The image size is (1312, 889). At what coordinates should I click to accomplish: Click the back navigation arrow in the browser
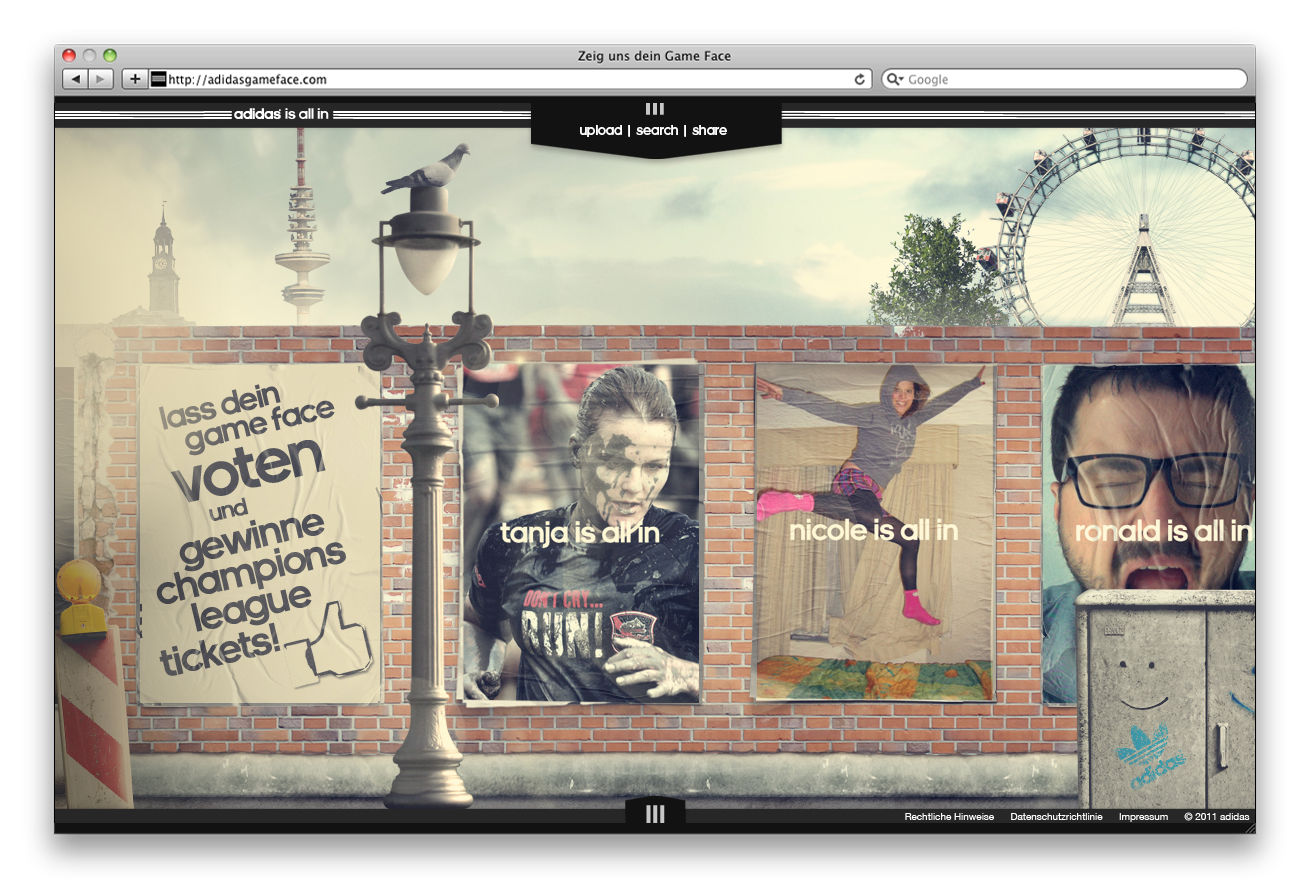(x=77, y=79)
